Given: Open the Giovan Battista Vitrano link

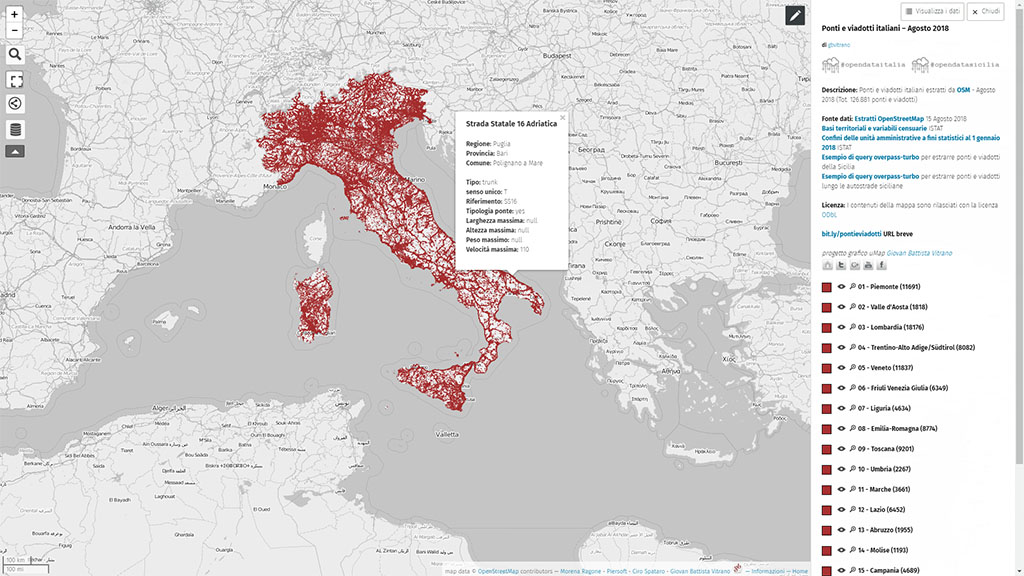Looking at the screenshot, I should point(919,253).
